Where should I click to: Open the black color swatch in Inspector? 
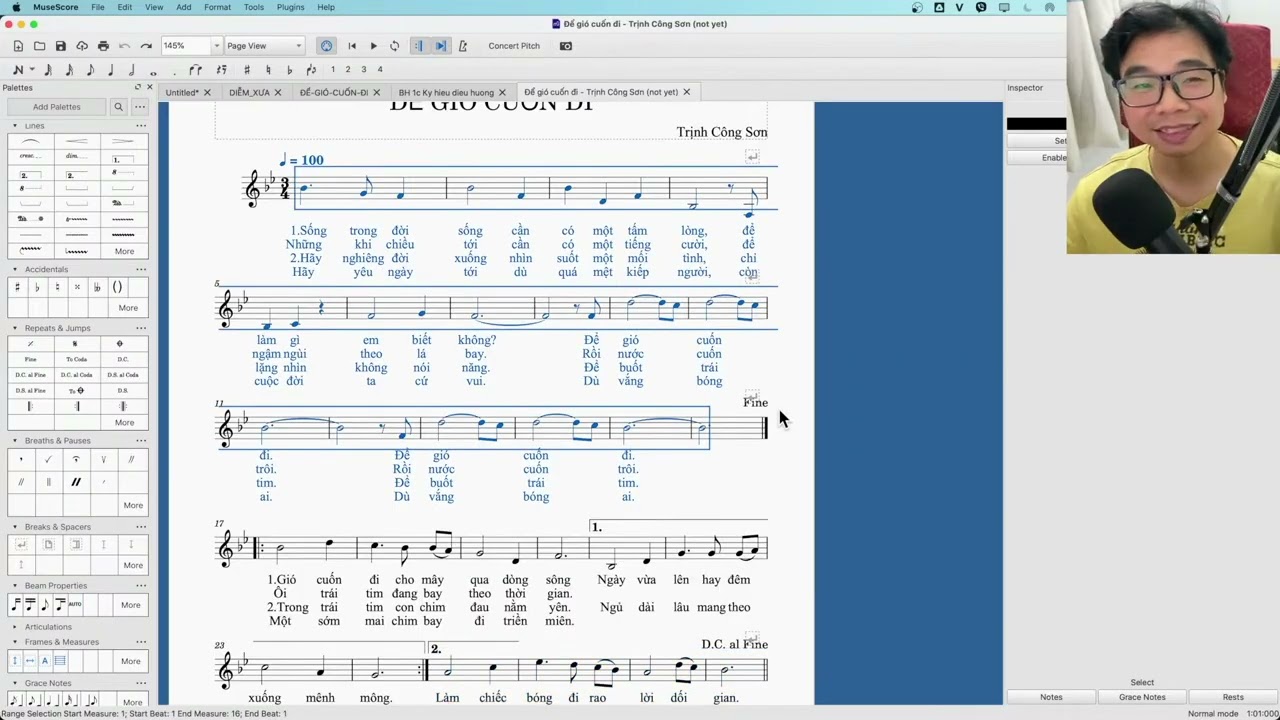click(x=1036, y=123)
